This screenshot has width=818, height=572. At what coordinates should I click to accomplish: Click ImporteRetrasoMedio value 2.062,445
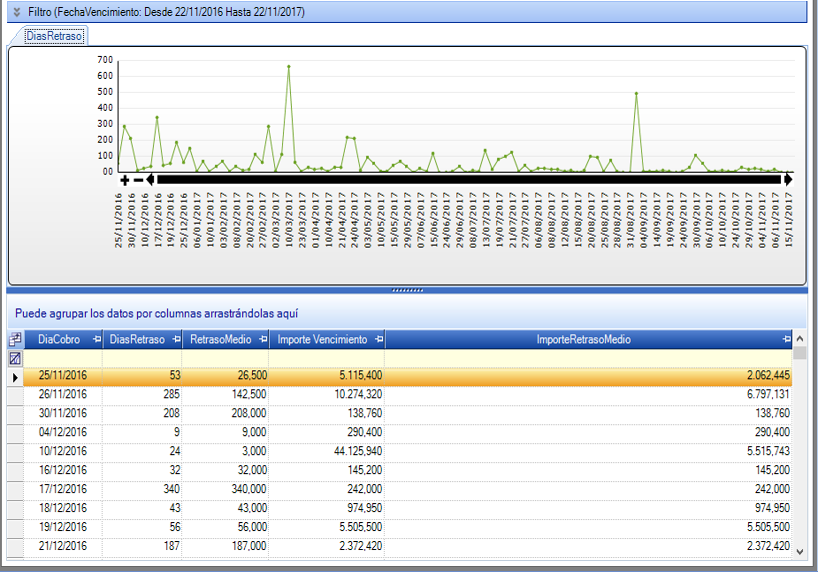(768, 376)
